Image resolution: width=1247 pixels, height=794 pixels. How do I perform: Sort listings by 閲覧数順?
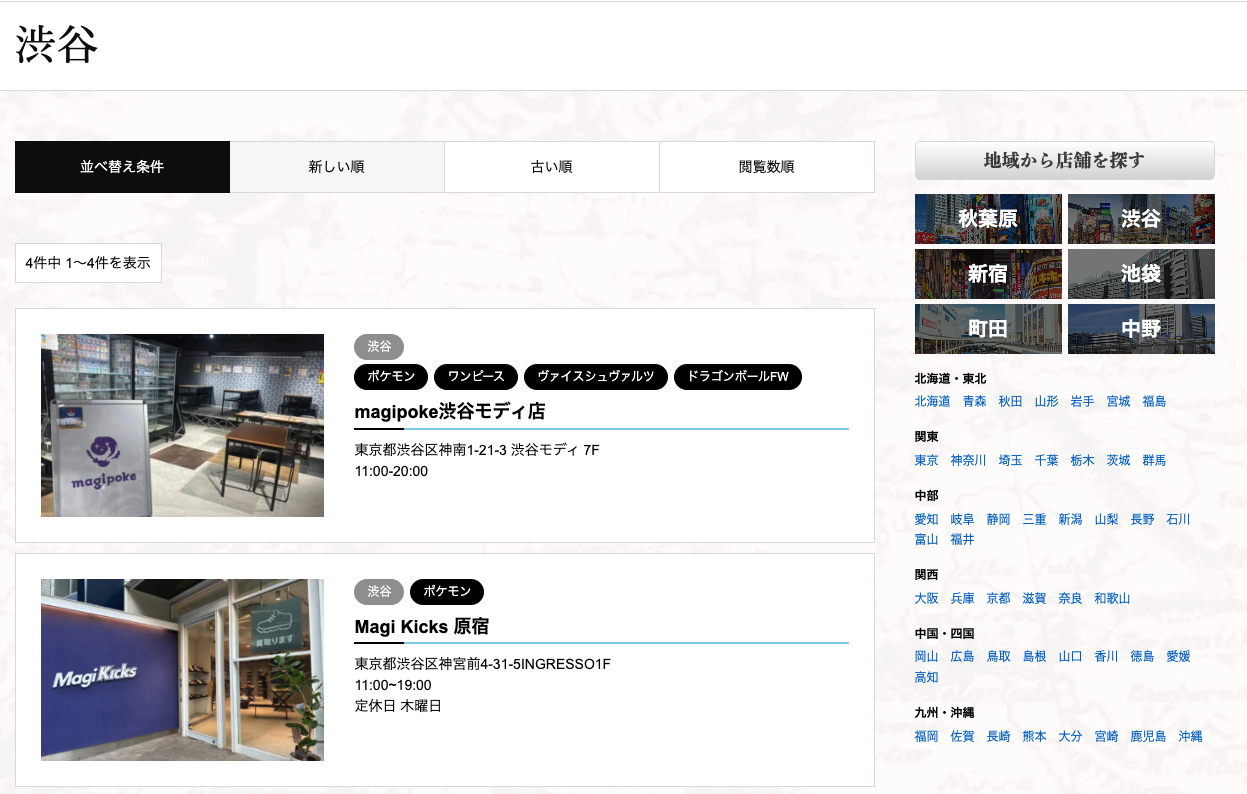[766, 167]
